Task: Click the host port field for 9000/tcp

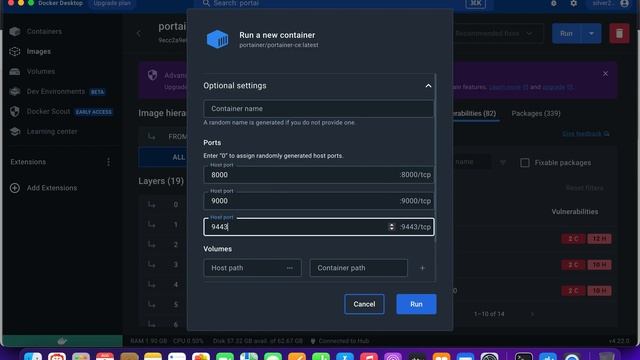Action: (318, 201)
